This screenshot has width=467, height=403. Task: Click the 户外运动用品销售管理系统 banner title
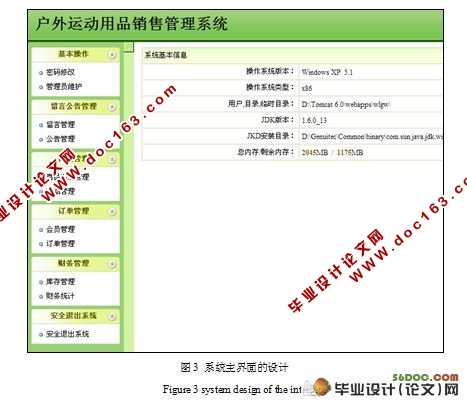point(132,24)
